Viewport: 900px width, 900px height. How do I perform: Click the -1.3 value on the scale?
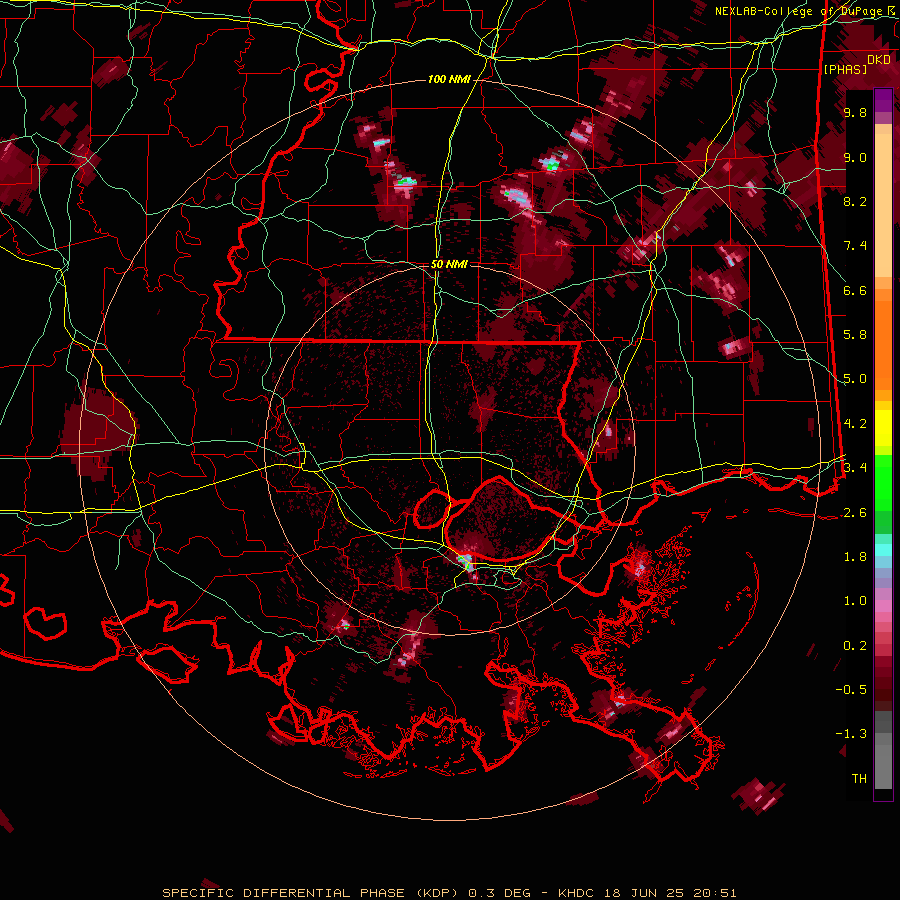coord(851,734)
